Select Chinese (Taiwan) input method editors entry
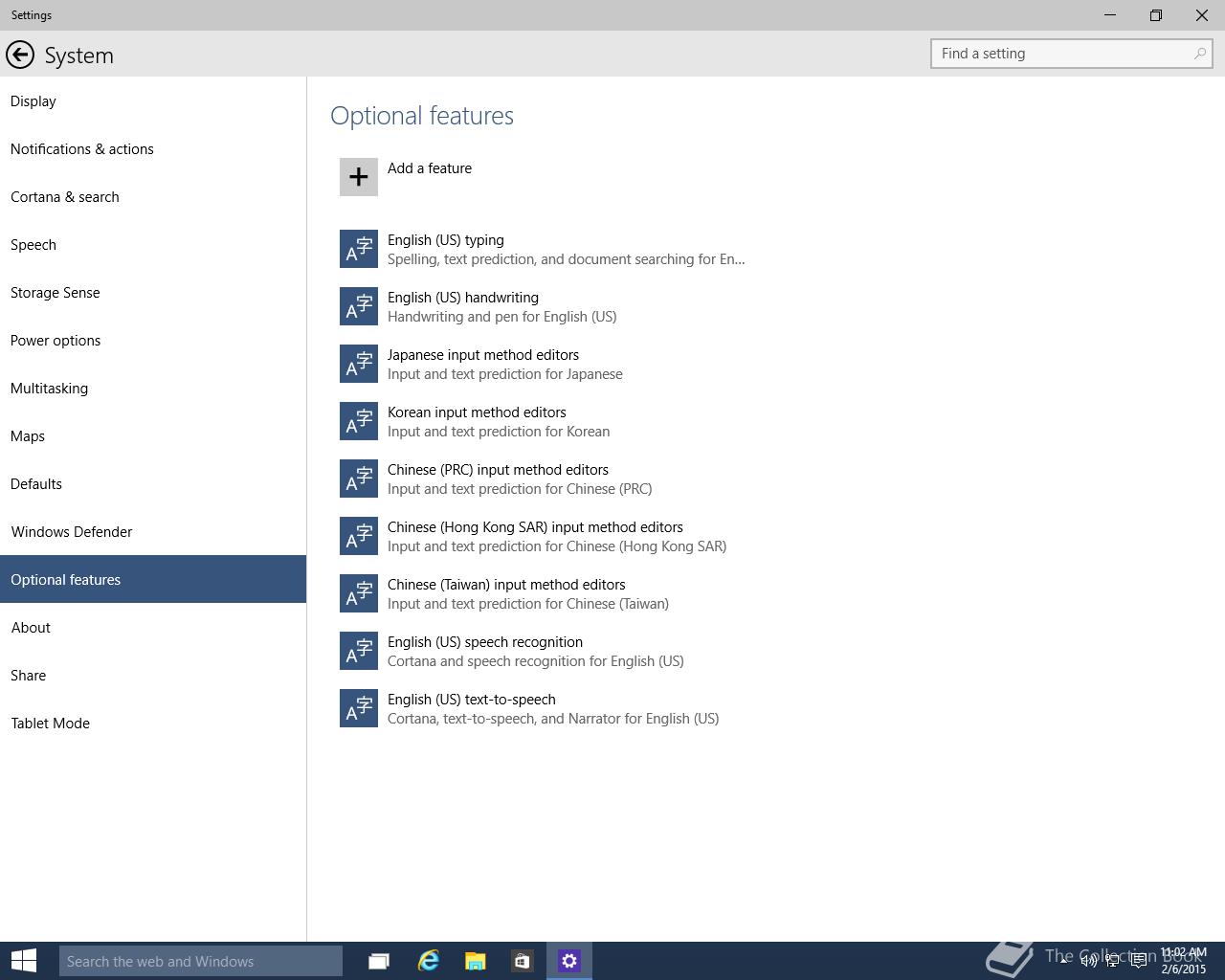1225x980 pixels. [x=543, y=593]
